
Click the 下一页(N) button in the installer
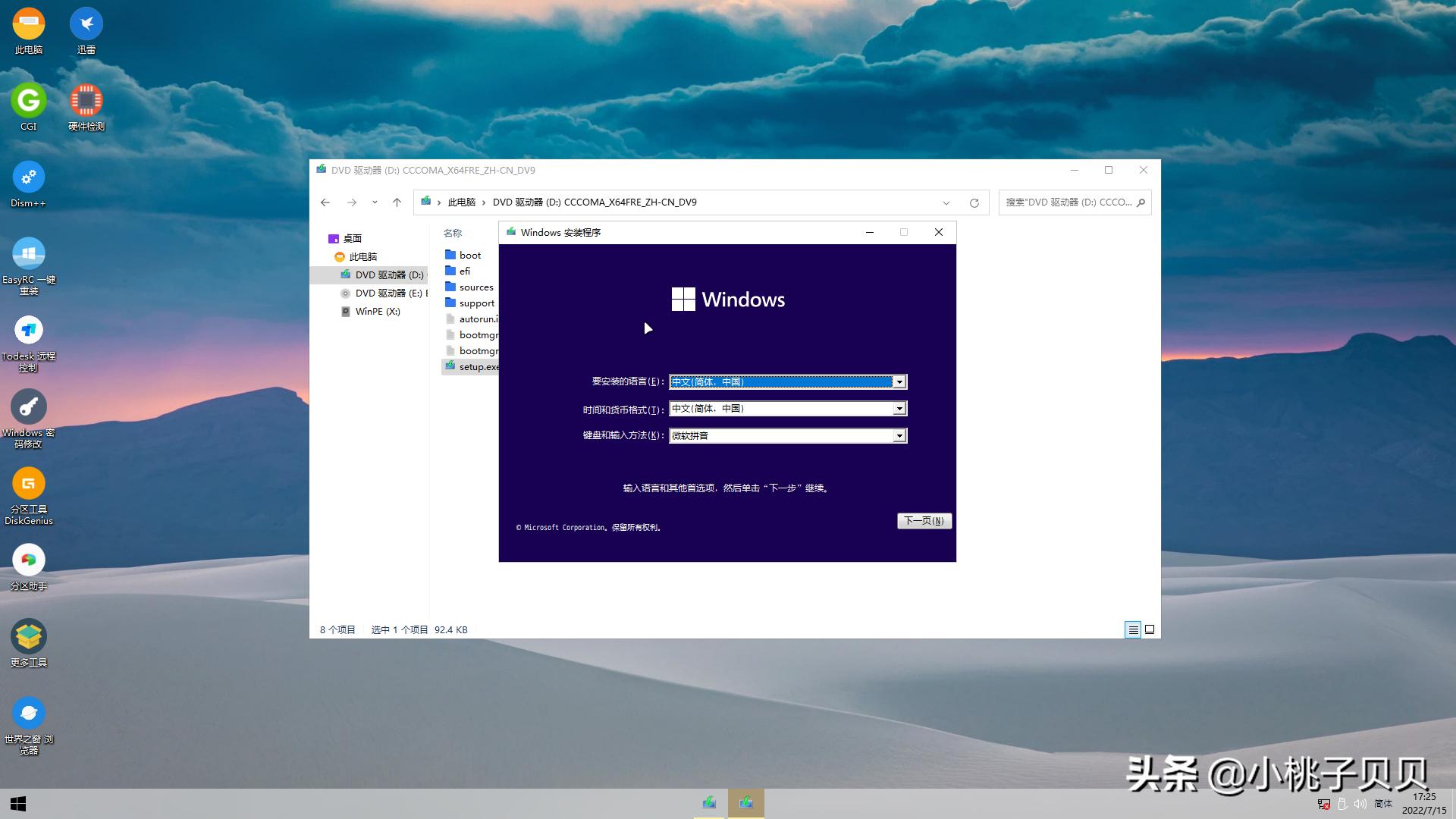(924, 521)
